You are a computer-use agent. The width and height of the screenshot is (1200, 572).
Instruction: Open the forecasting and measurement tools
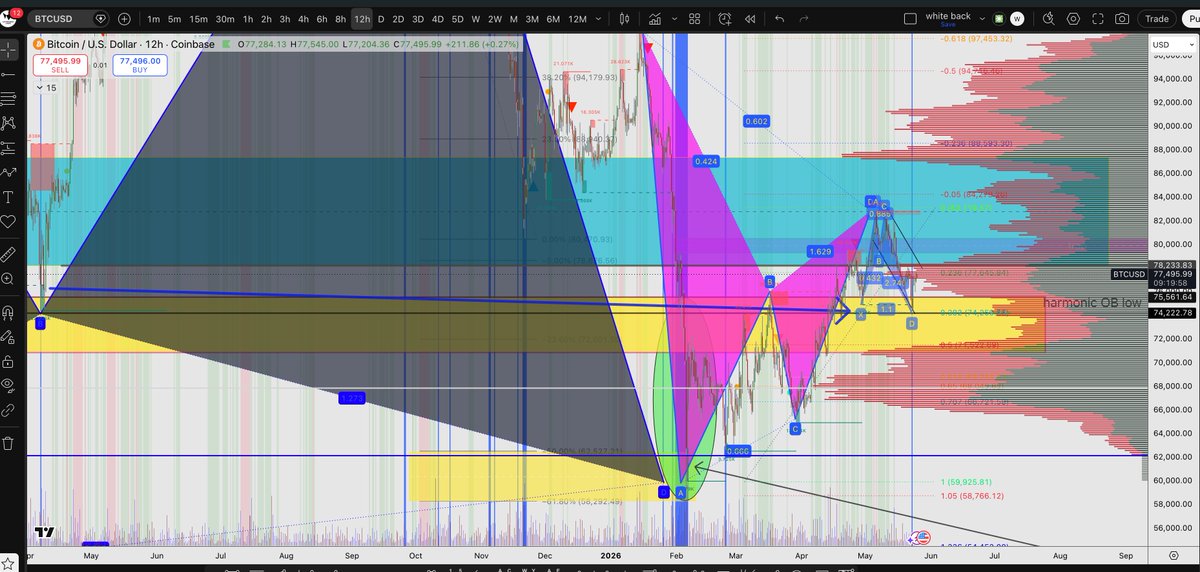(10, 147)
